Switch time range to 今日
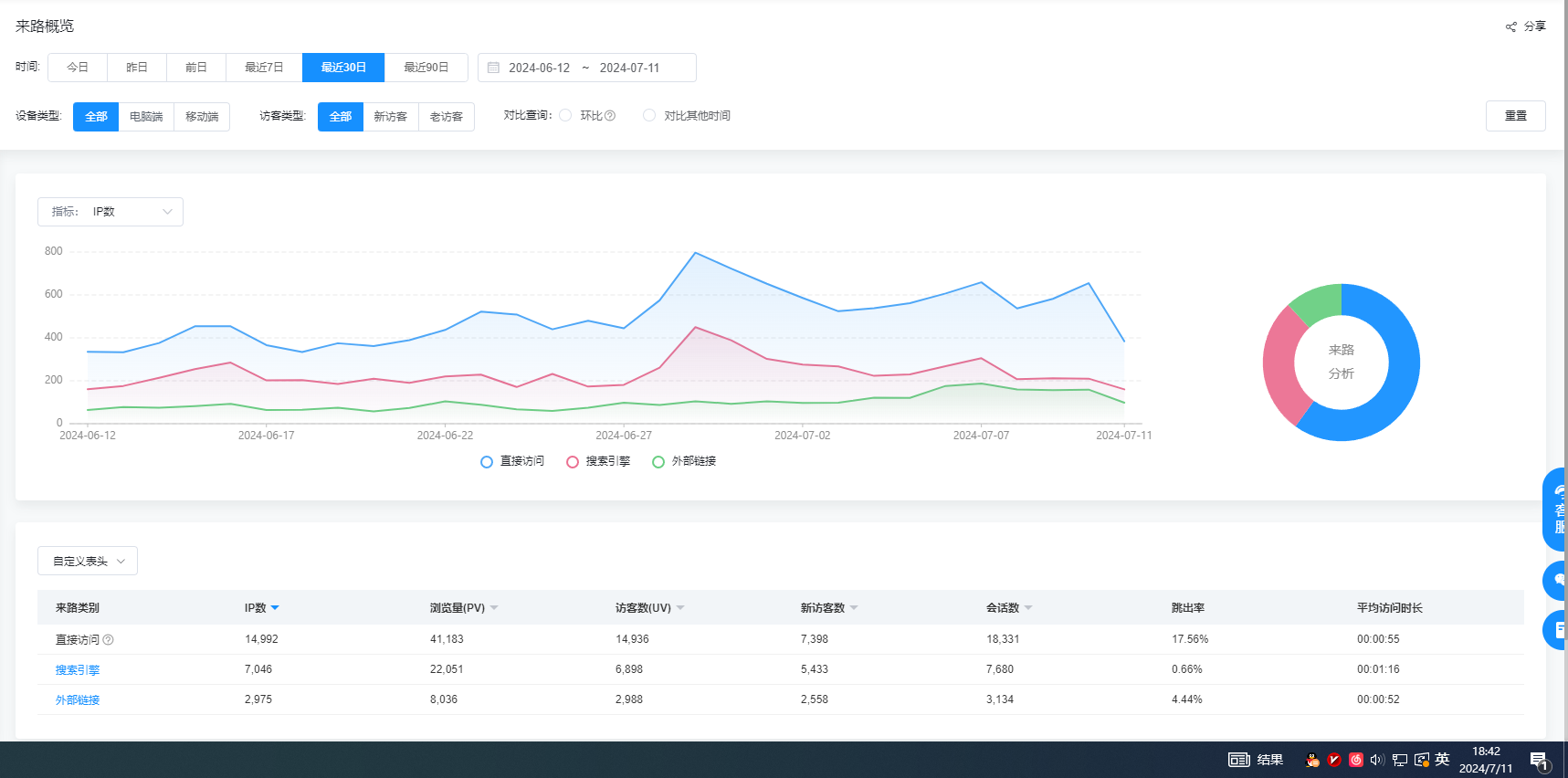 (78, 68)
